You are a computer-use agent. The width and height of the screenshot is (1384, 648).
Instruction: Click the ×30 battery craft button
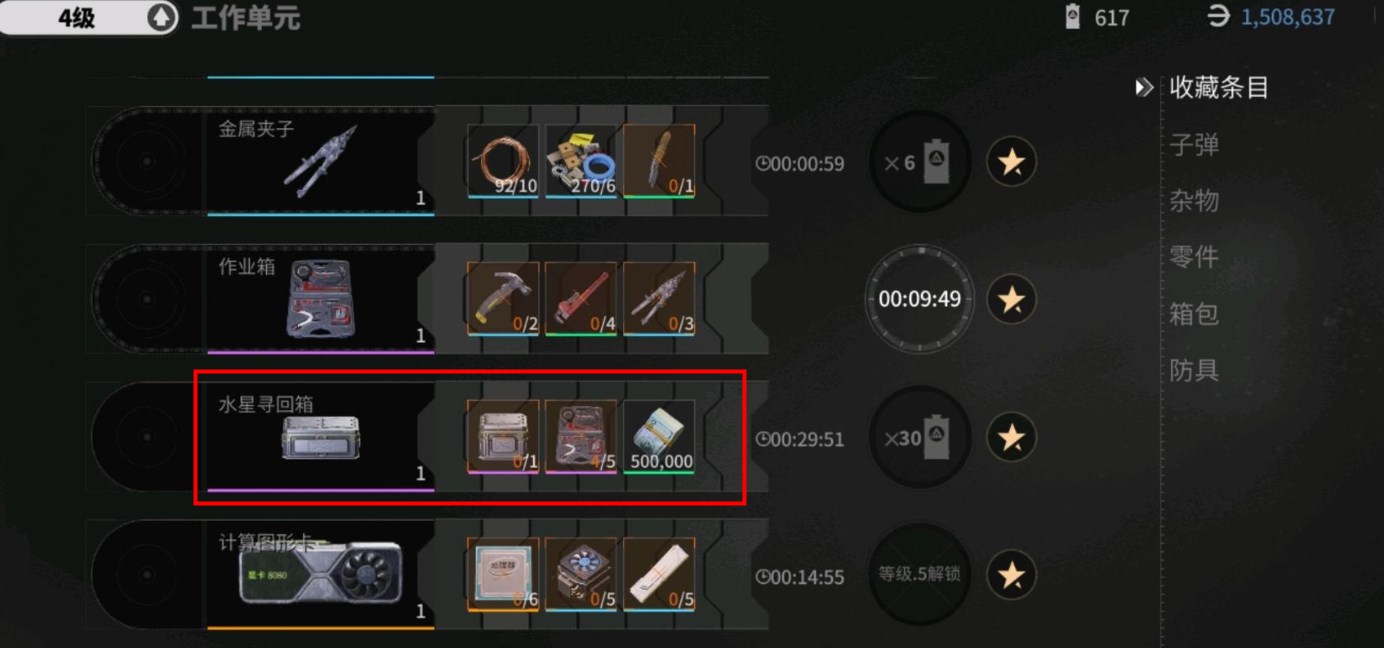tap(920, 437)
